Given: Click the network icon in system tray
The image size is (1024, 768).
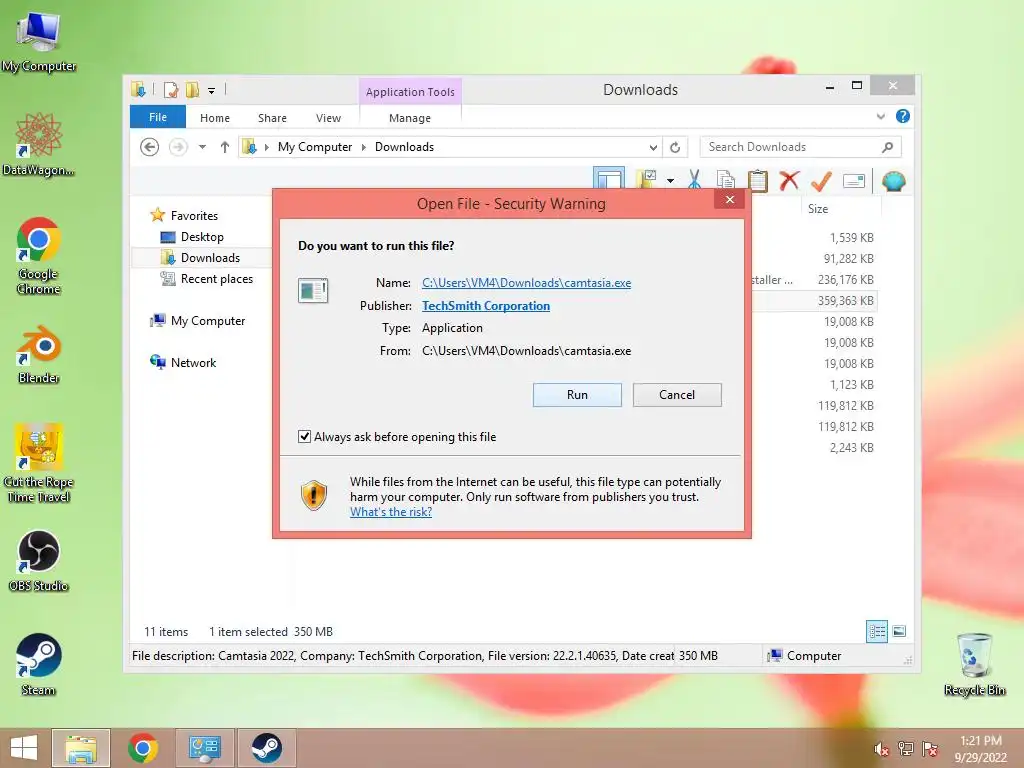Looking at the screenshot, I should (x=906, y=748).
